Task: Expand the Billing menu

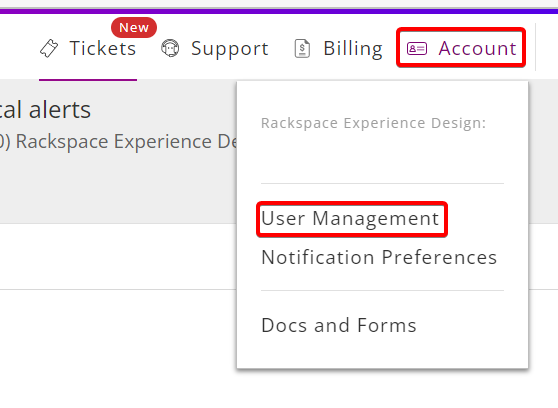Action: coord(338,48)
